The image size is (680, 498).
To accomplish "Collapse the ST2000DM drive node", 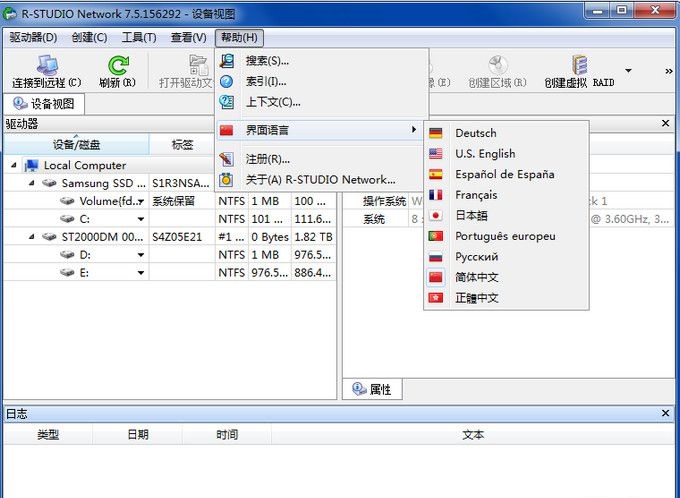I will coord(32,237).
